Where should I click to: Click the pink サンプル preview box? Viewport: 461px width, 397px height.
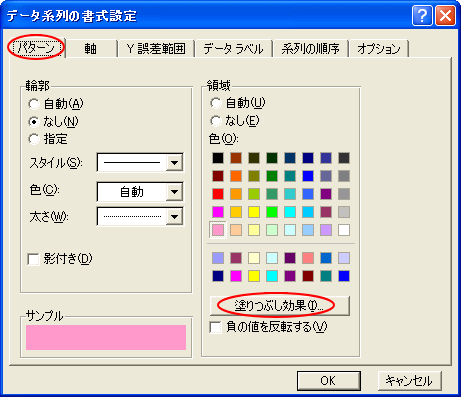(x=106, y=337)
